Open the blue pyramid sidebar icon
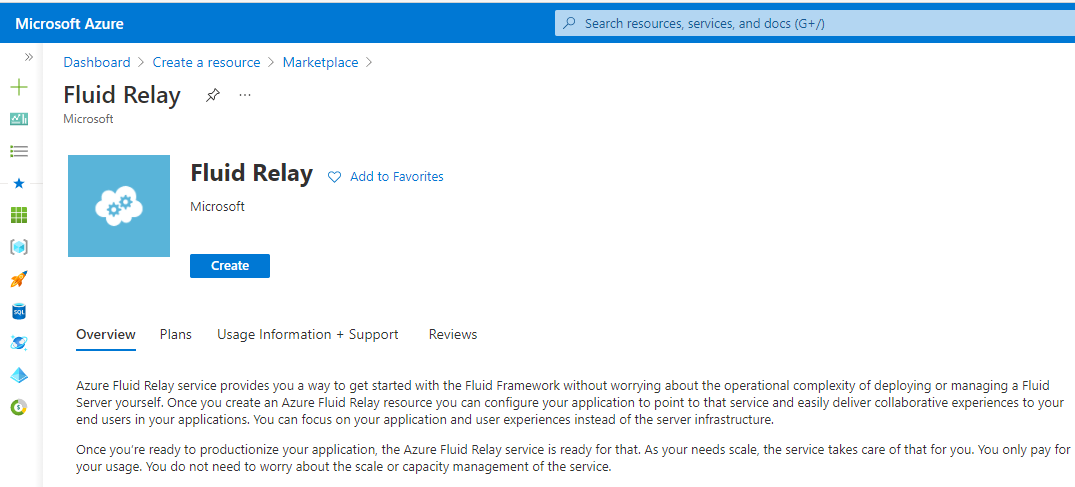Viewport: 1075px width, 487px height. coord(19,375)
